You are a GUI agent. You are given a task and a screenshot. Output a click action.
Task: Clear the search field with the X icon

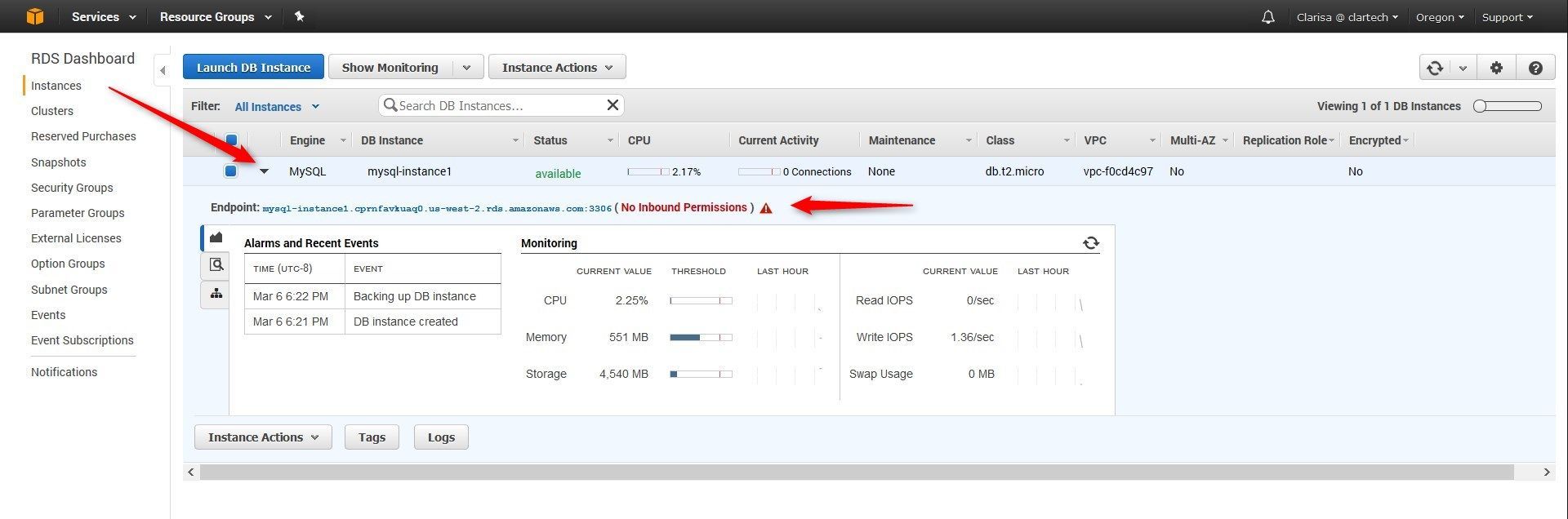point(612,104)
